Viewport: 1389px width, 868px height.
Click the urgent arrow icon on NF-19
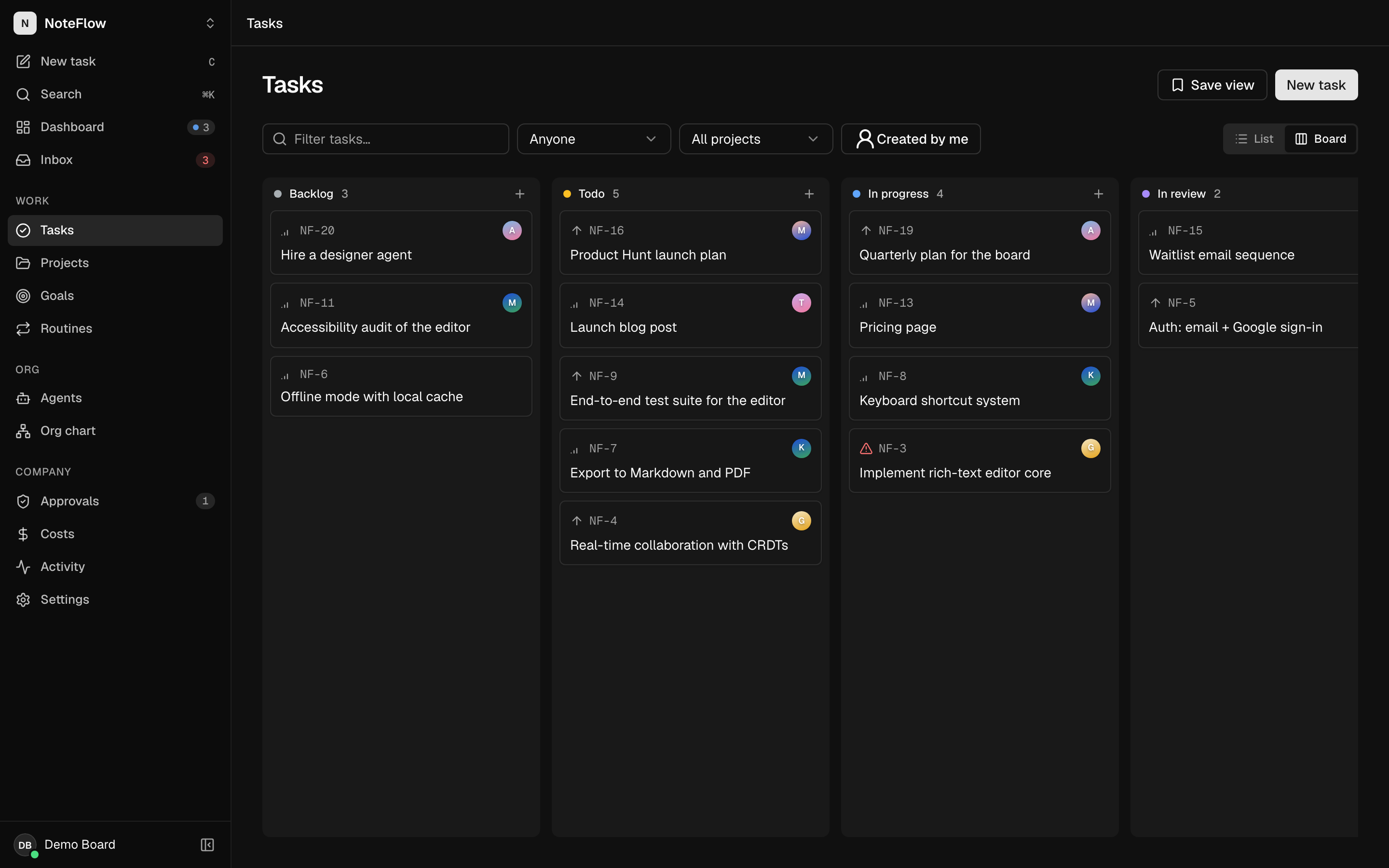pos(866,230)
